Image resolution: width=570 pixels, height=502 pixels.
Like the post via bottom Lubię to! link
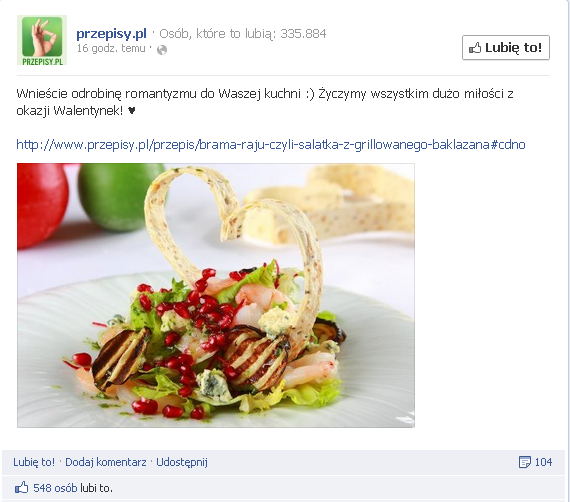(x=34, y=462)
